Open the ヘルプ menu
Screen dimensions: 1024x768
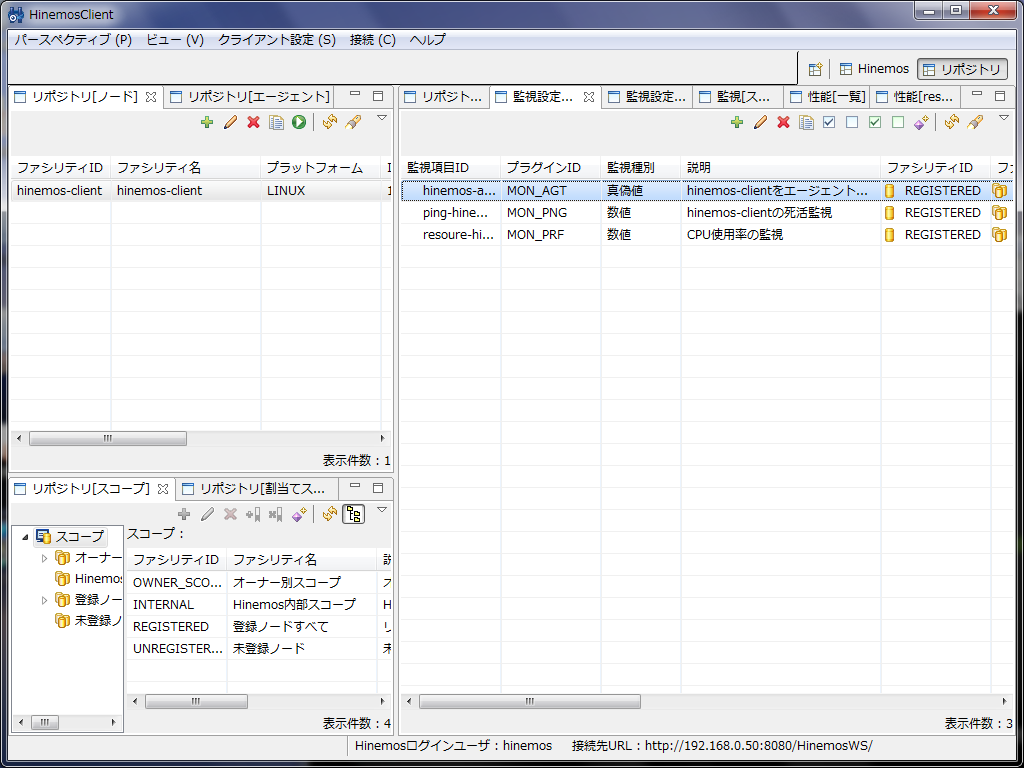pyautogui.click(x=428, y=40)
